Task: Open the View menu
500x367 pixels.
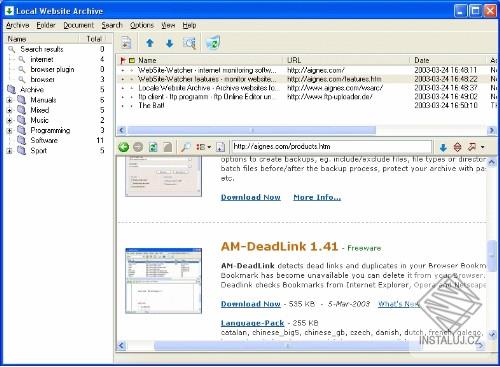Action: tap(168, 25)
